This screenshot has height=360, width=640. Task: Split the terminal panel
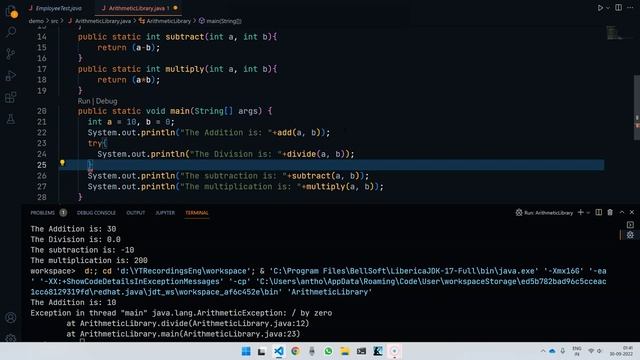point(598,212)
